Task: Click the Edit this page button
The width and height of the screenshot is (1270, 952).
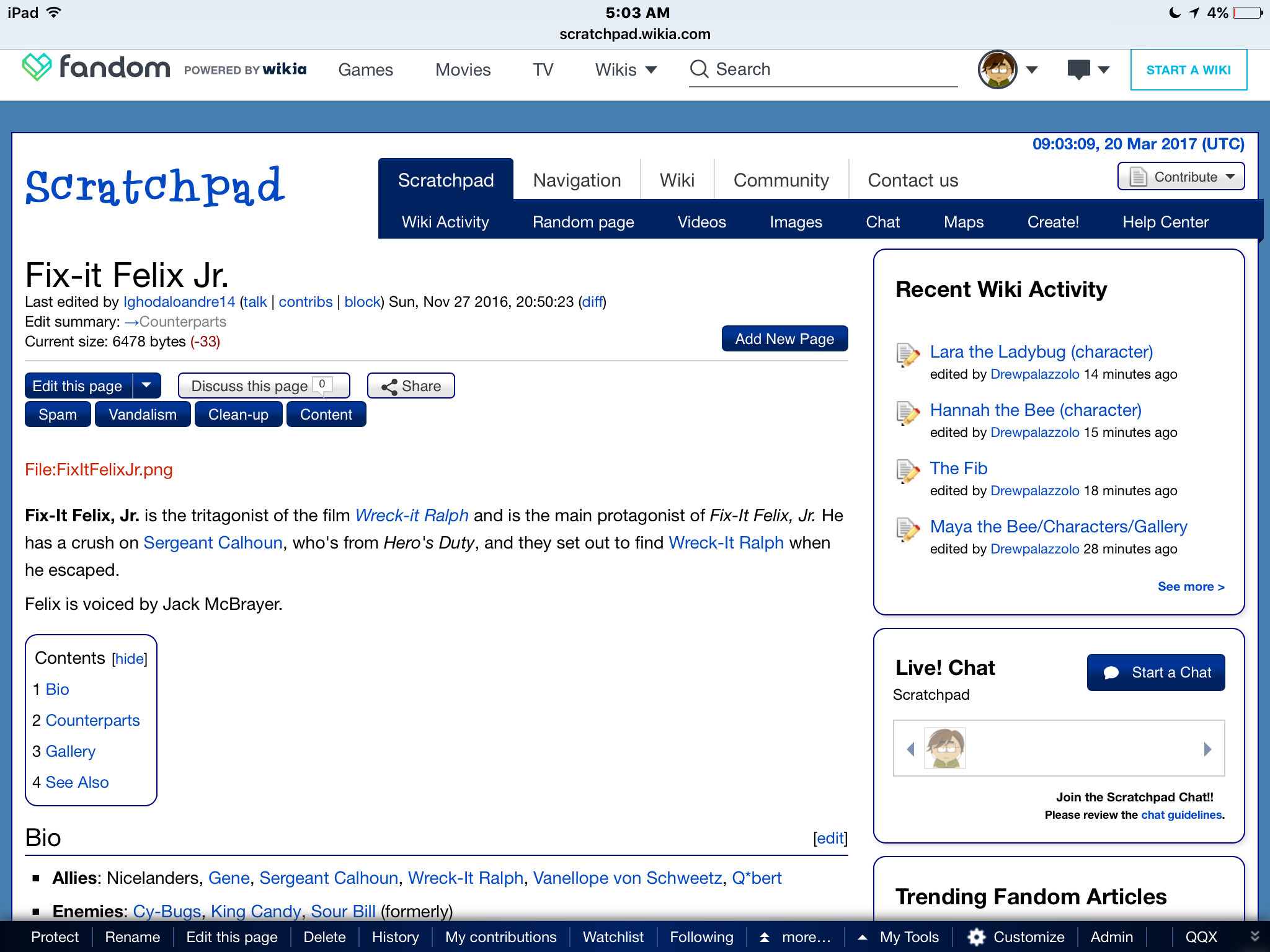Action: click(78, 386)
